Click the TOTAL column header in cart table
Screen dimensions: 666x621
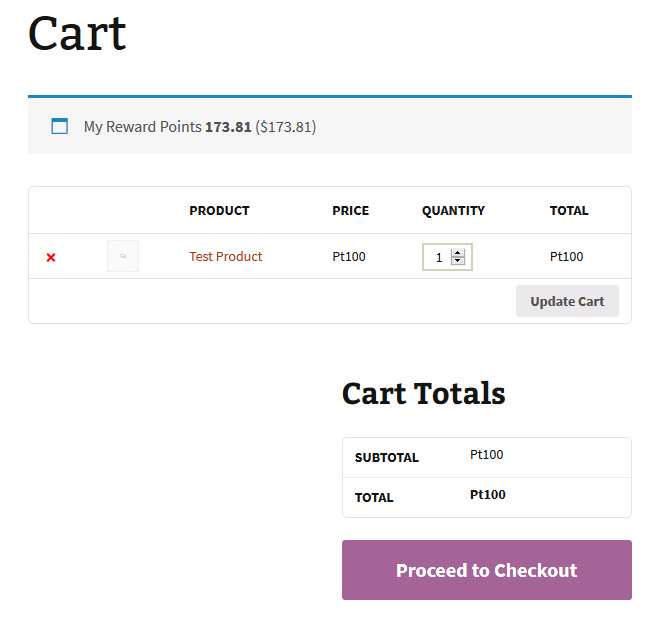click(569, 210)
